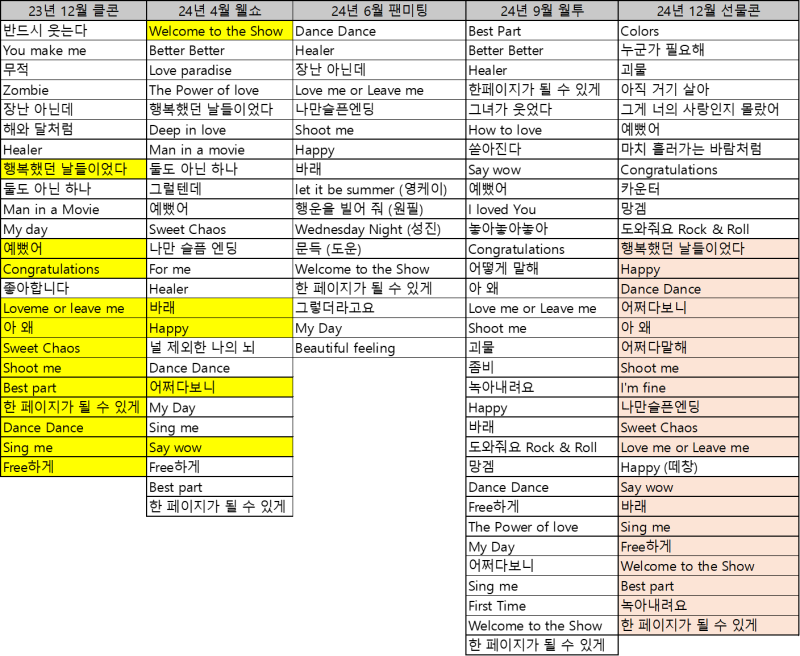The height and width of the screenshot is (656, 800).
Task: Click the '널 제외한 나의 뇌' cell
Action: (x=219, y=348)
